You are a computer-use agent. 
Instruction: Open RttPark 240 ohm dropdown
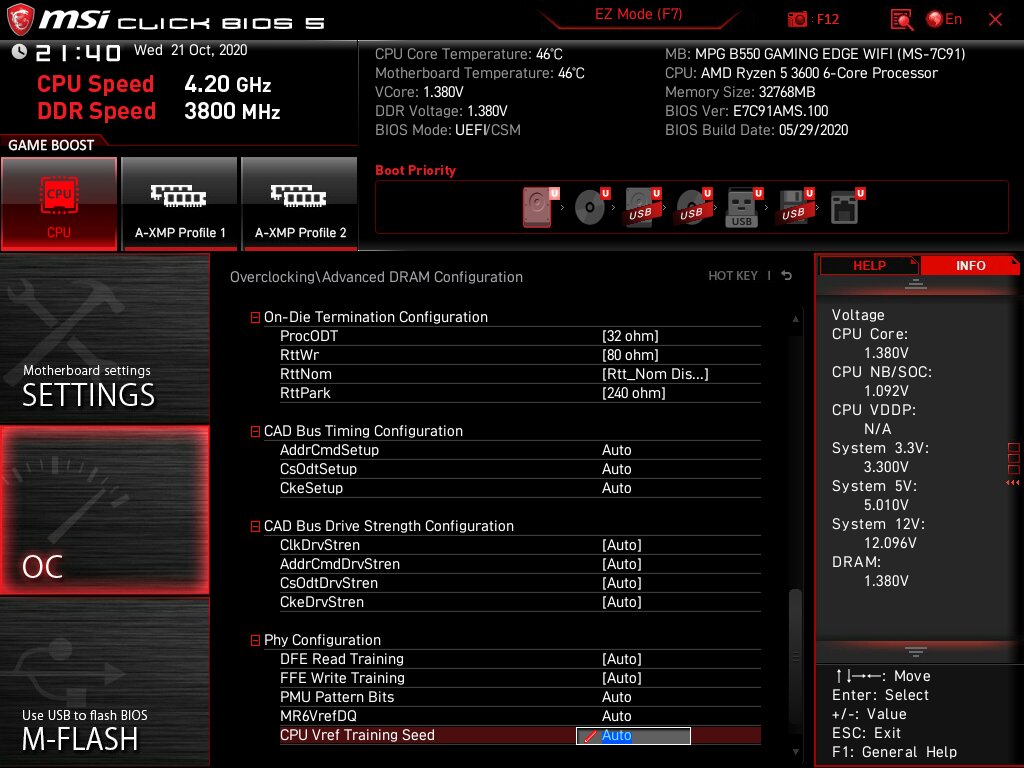[633, 393]
